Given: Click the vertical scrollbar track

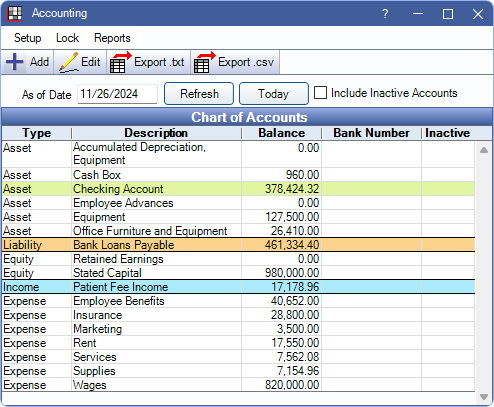Looking at the screenshot, I should [484, 273].
